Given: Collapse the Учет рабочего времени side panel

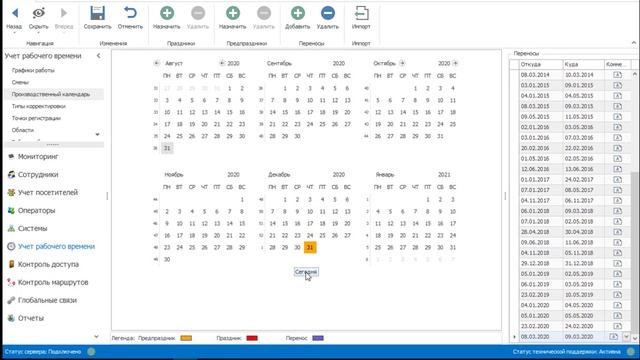Looking at the screenshot, I should (x=98, y=56).
